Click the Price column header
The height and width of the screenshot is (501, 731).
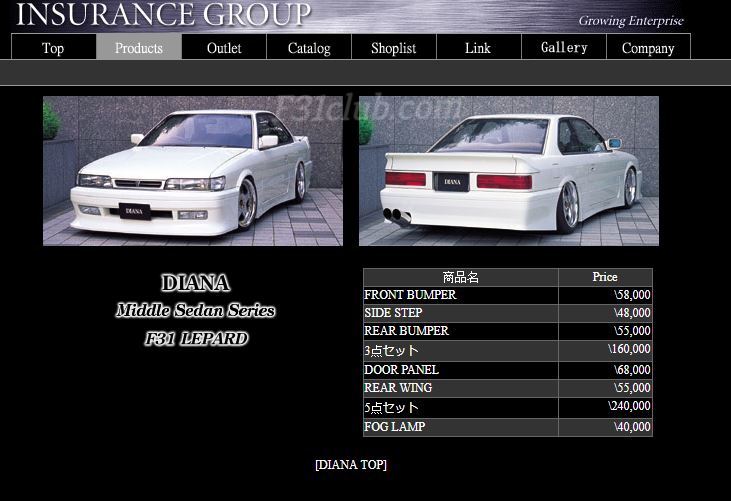605,277
